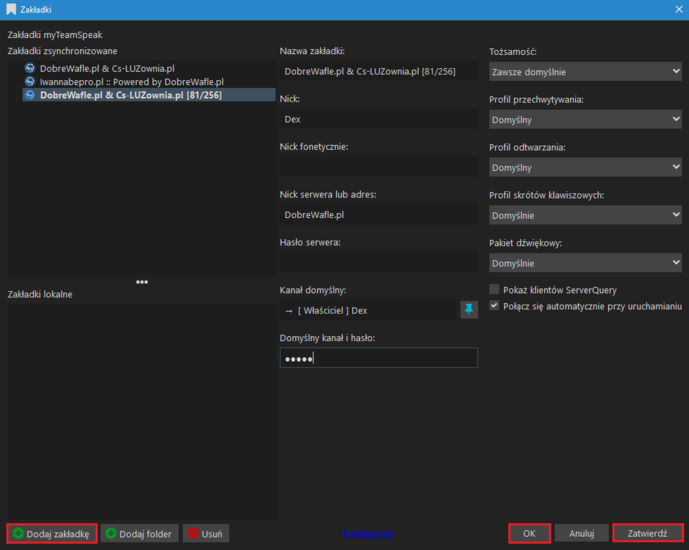Open the Tożsamość dropdown
The image size is (689, 550).
(x=585, y=72)
